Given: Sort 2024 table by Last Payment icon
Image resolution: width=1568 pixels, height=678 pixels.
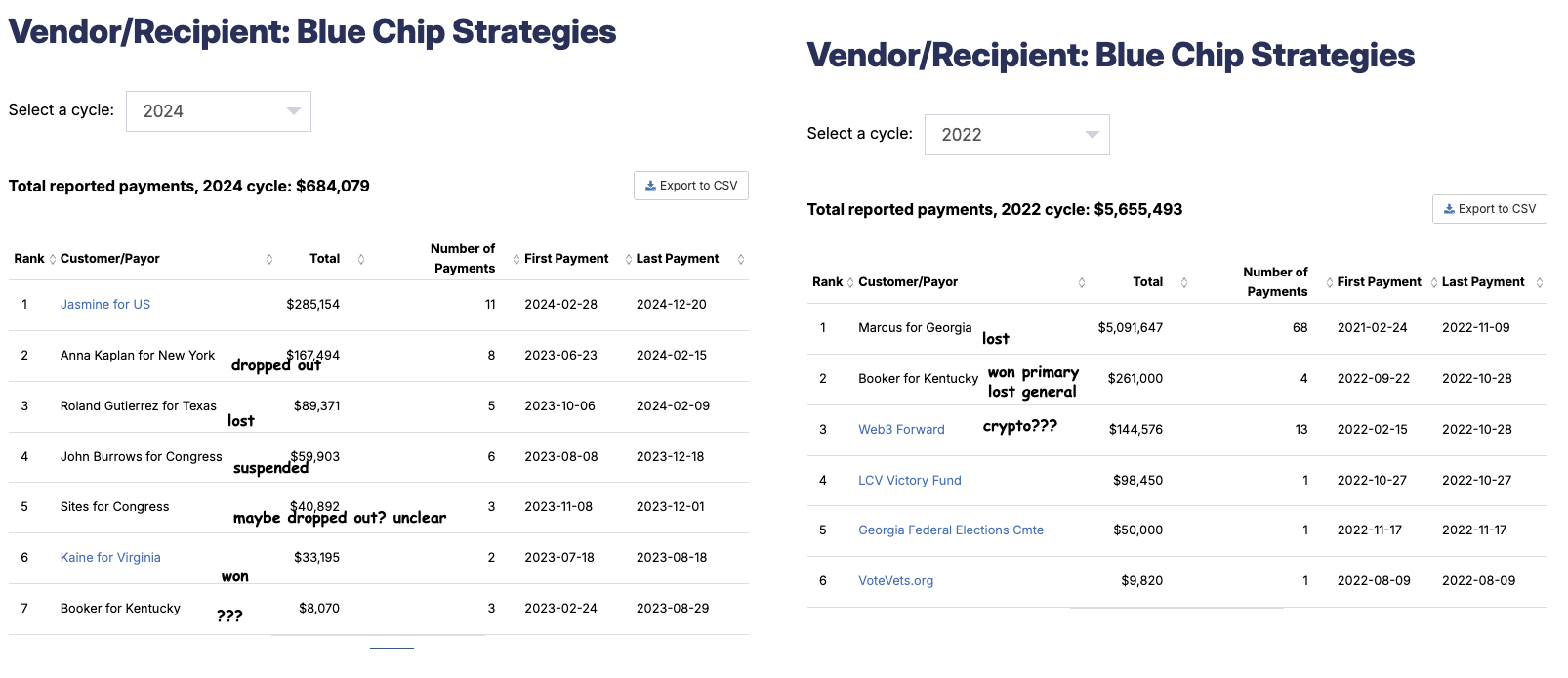Looking at the screenshot, I should 741,260.
